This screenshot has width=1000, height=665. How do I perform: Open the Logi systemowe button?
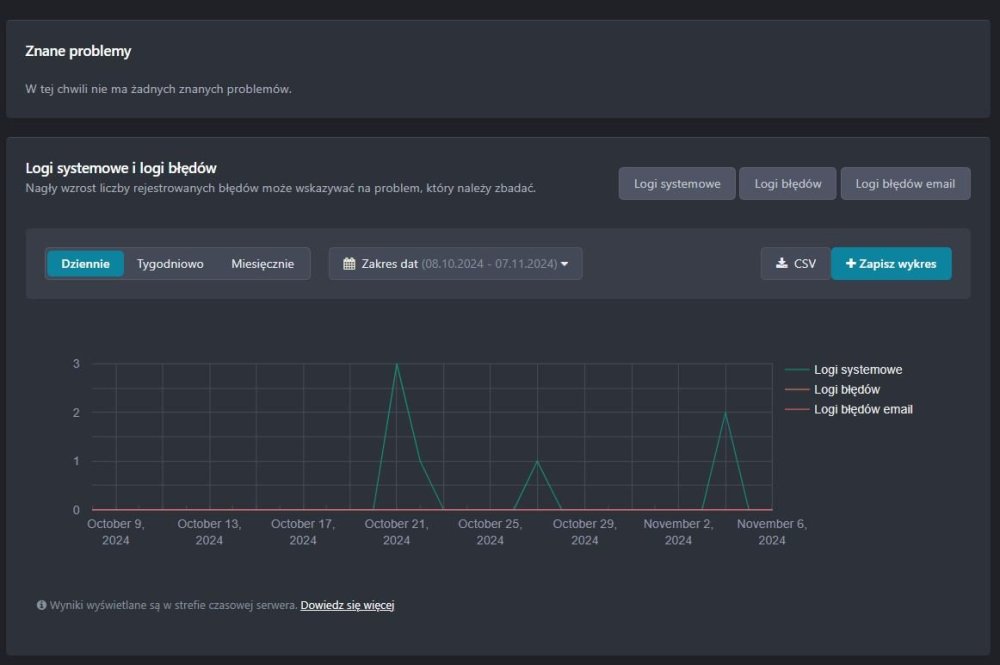click(x=677, y=184)
